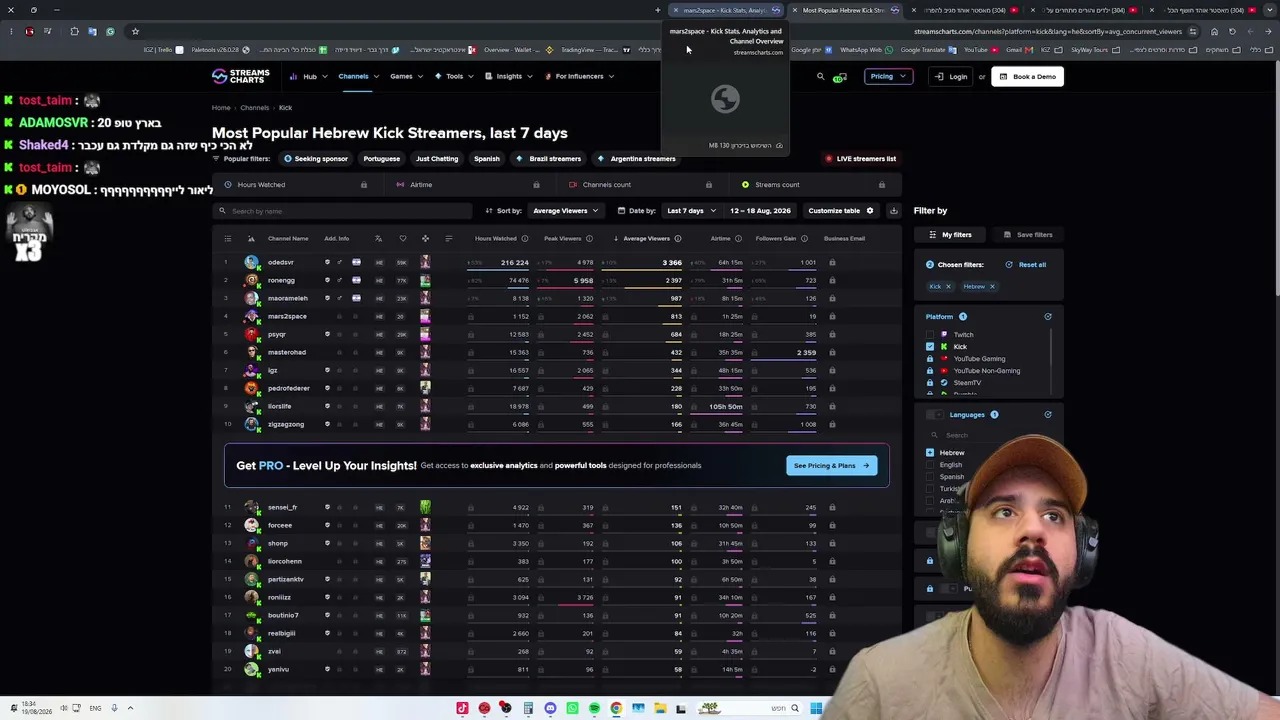Open the Discord taskbar icon
Image resolution: width=1280 pixels, height=720 pixels.
point(550,708)
